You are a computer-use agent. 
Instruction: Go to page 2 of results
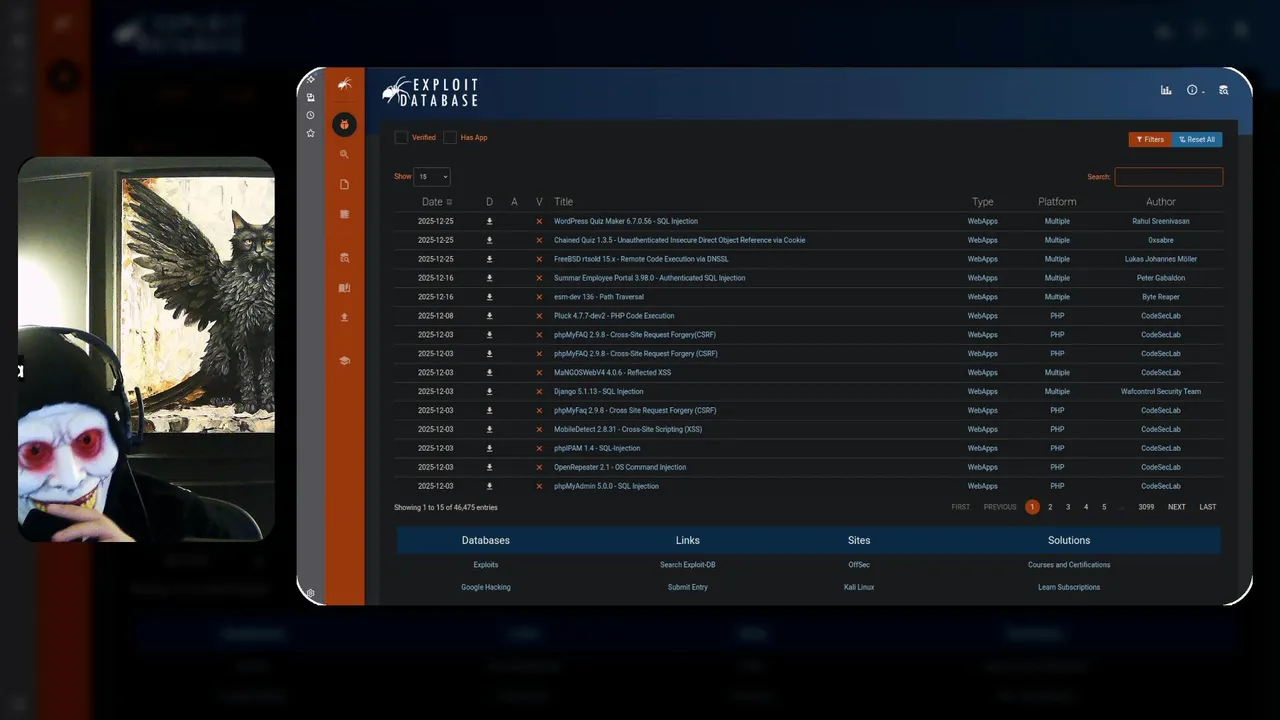[x=1050, y=507]
